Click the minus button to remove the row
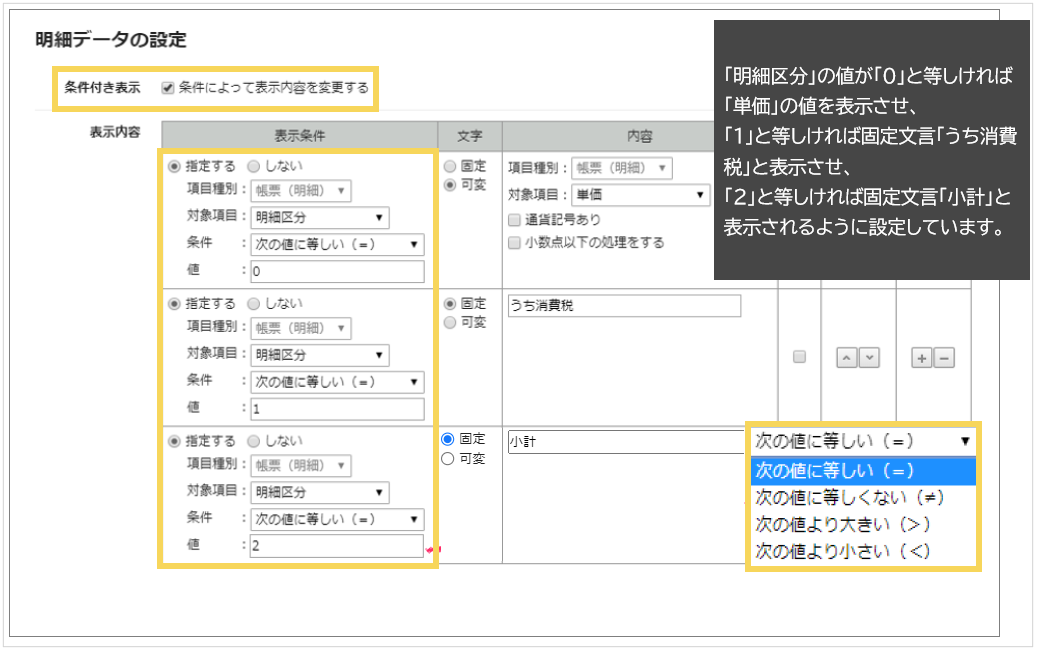The image size is (1037, 650). pyautogui.click(x=943, y=357)
